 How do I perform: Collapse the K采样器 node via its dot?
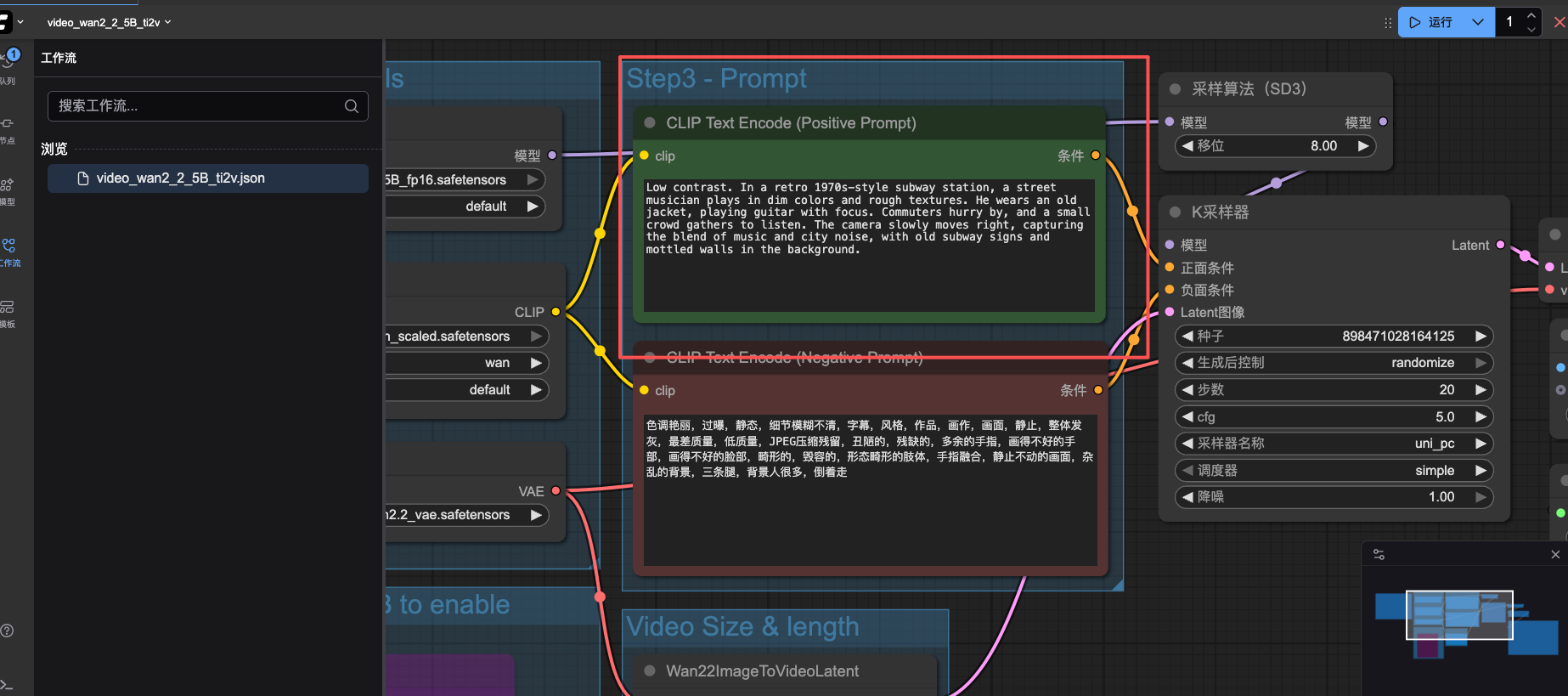(x=1176, y=212)
